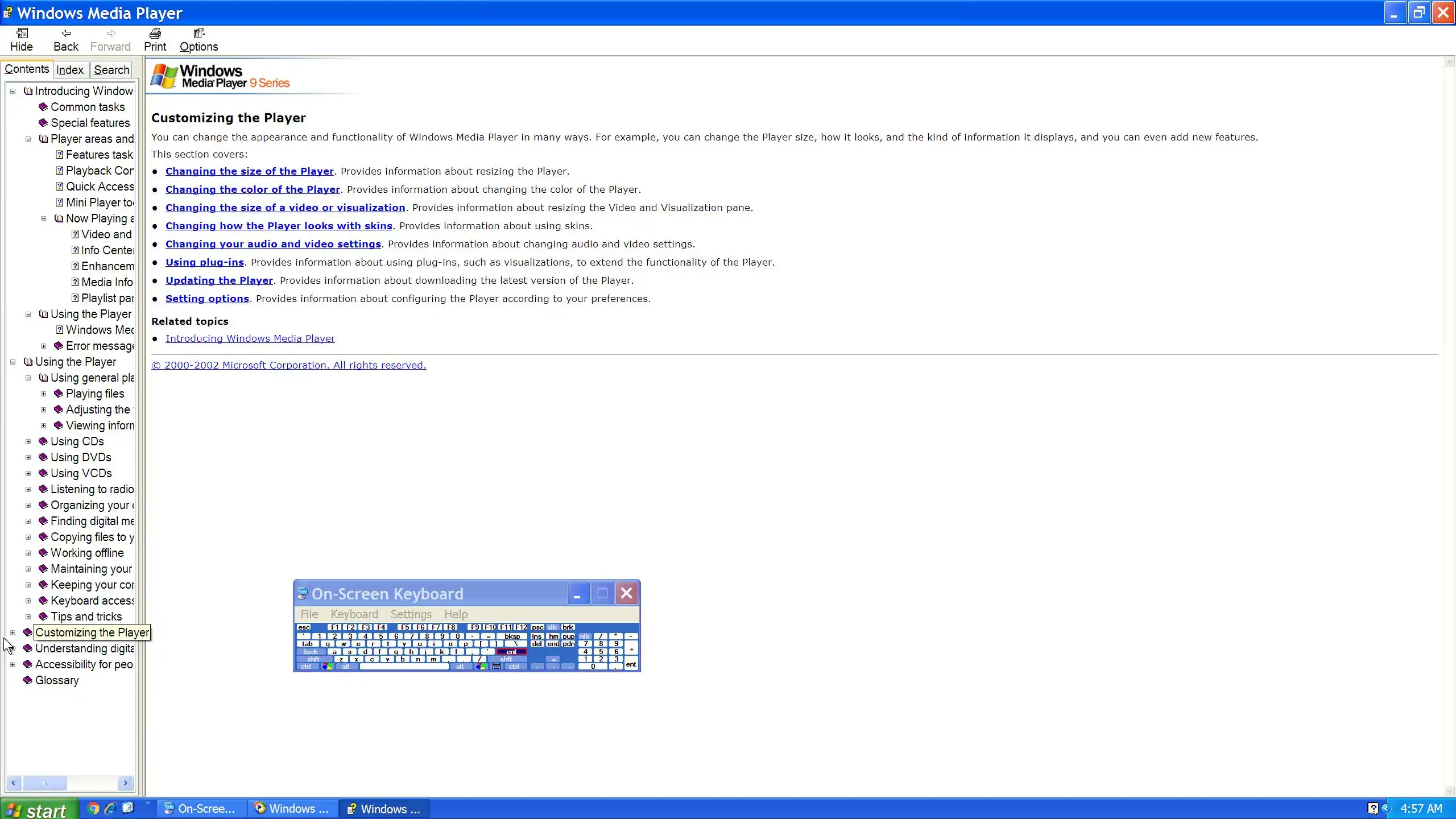Click the Common tasks book icon
This screenshot has width=1456, height=819.
tap(43, 107)
